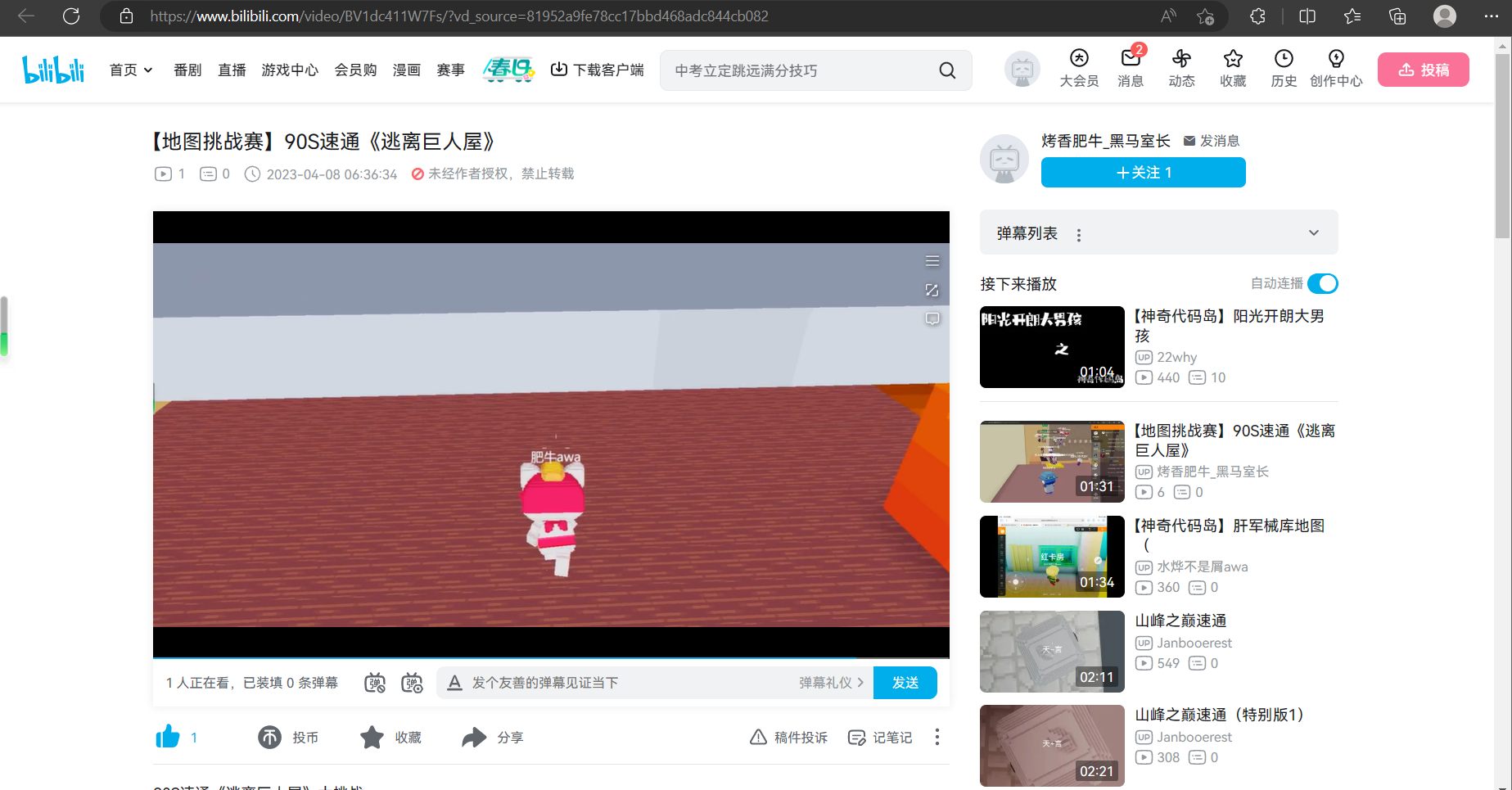Open the video player menu lines icon

click(x=932, y=261)
